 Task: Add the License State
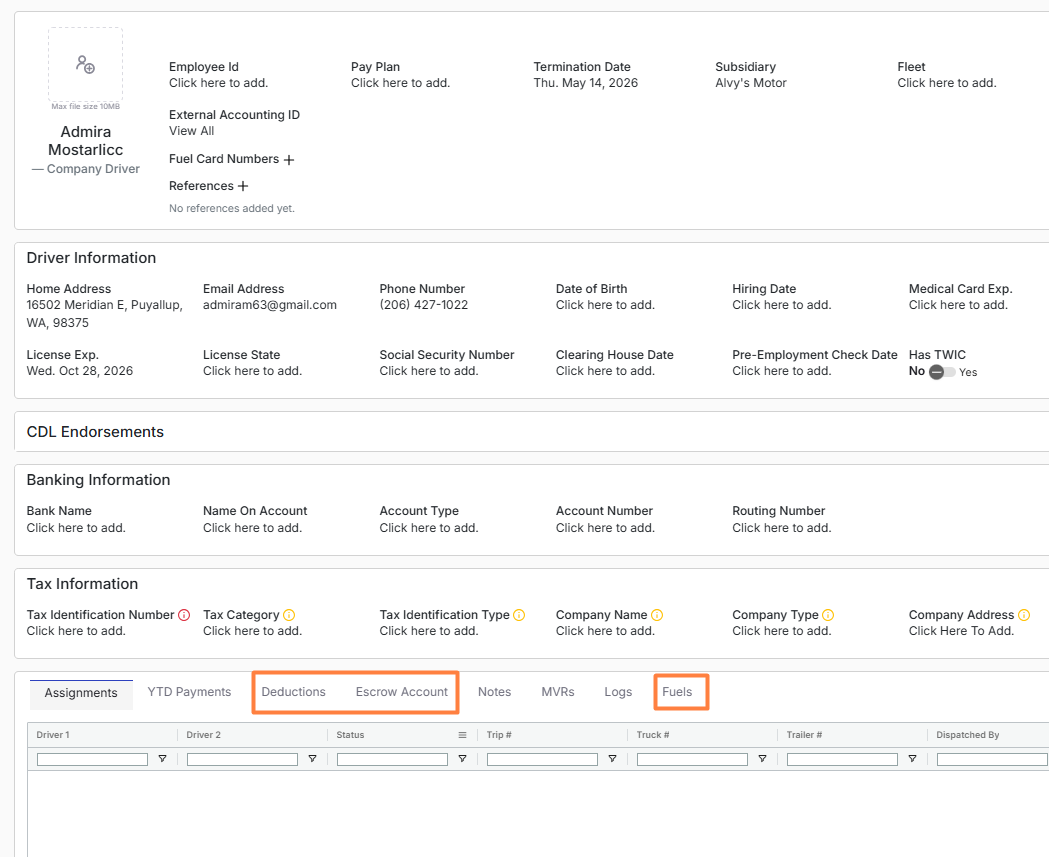click(252, 371)
